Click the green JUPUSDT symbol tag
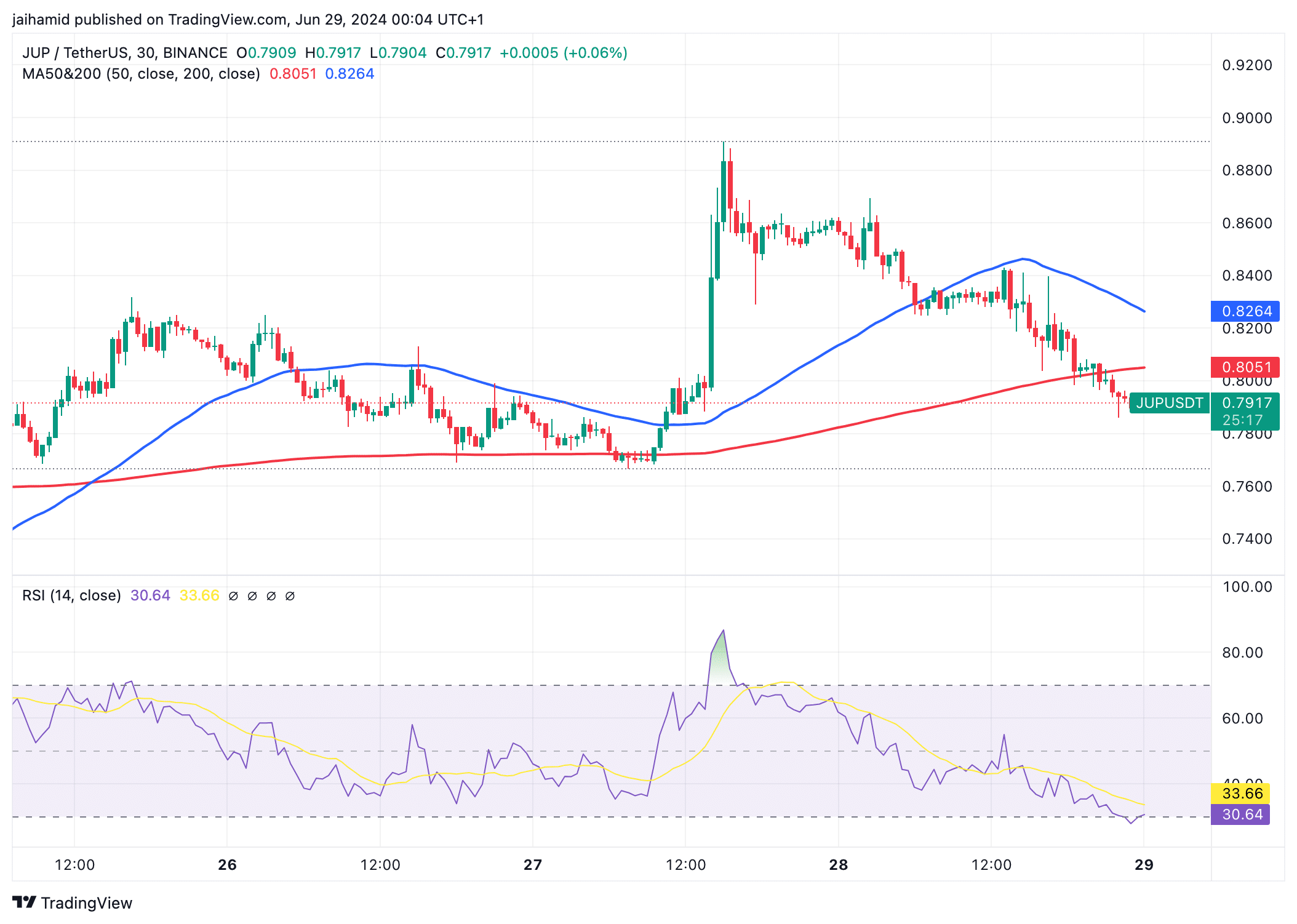 (1170, 403)
